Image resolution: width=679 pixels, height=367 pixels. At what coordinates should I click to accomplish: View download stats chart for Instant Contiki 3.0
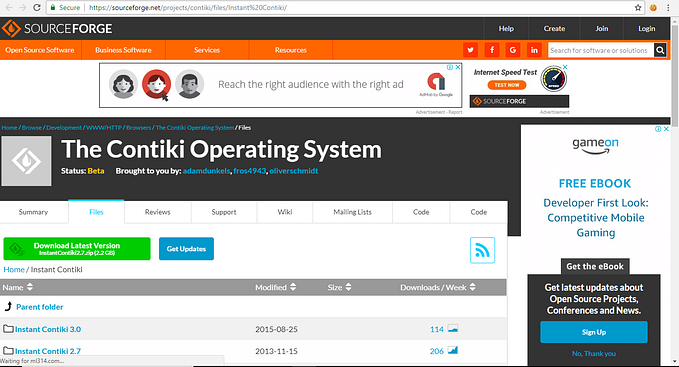coord(453,328)
